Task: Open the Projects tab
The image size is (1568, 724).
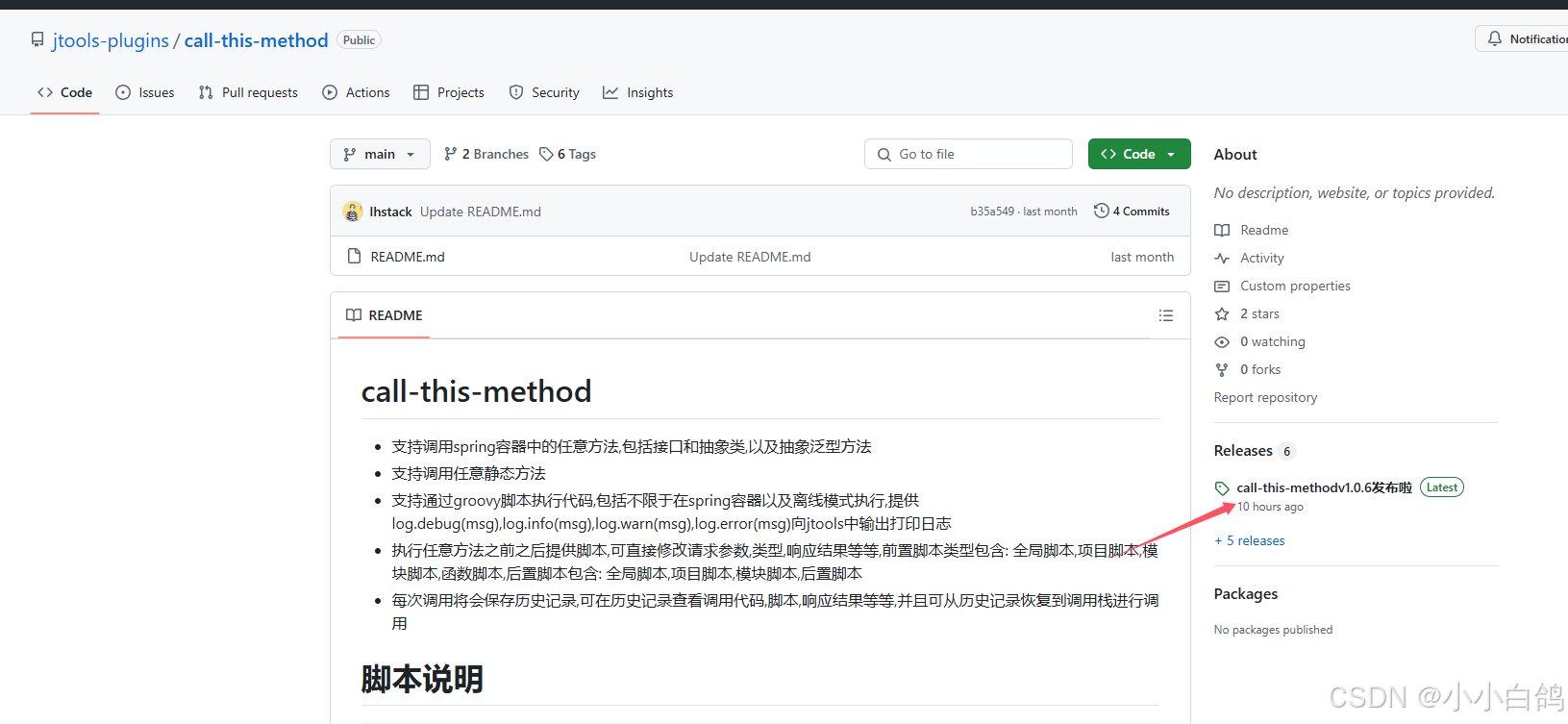Action: point(449,92)
